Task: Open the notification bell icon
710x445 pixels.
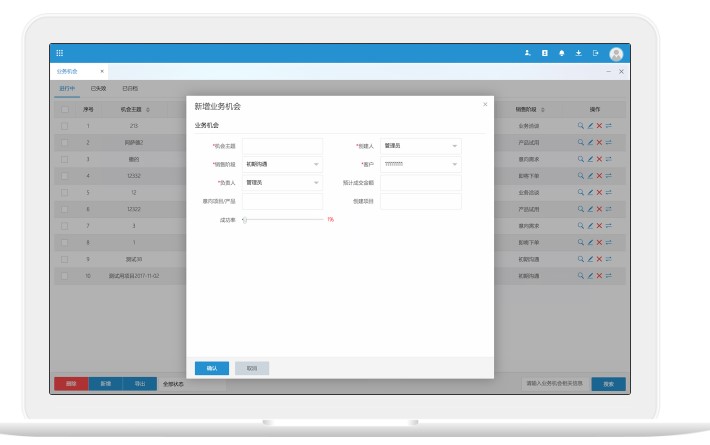Action: [x=562, y=53]
